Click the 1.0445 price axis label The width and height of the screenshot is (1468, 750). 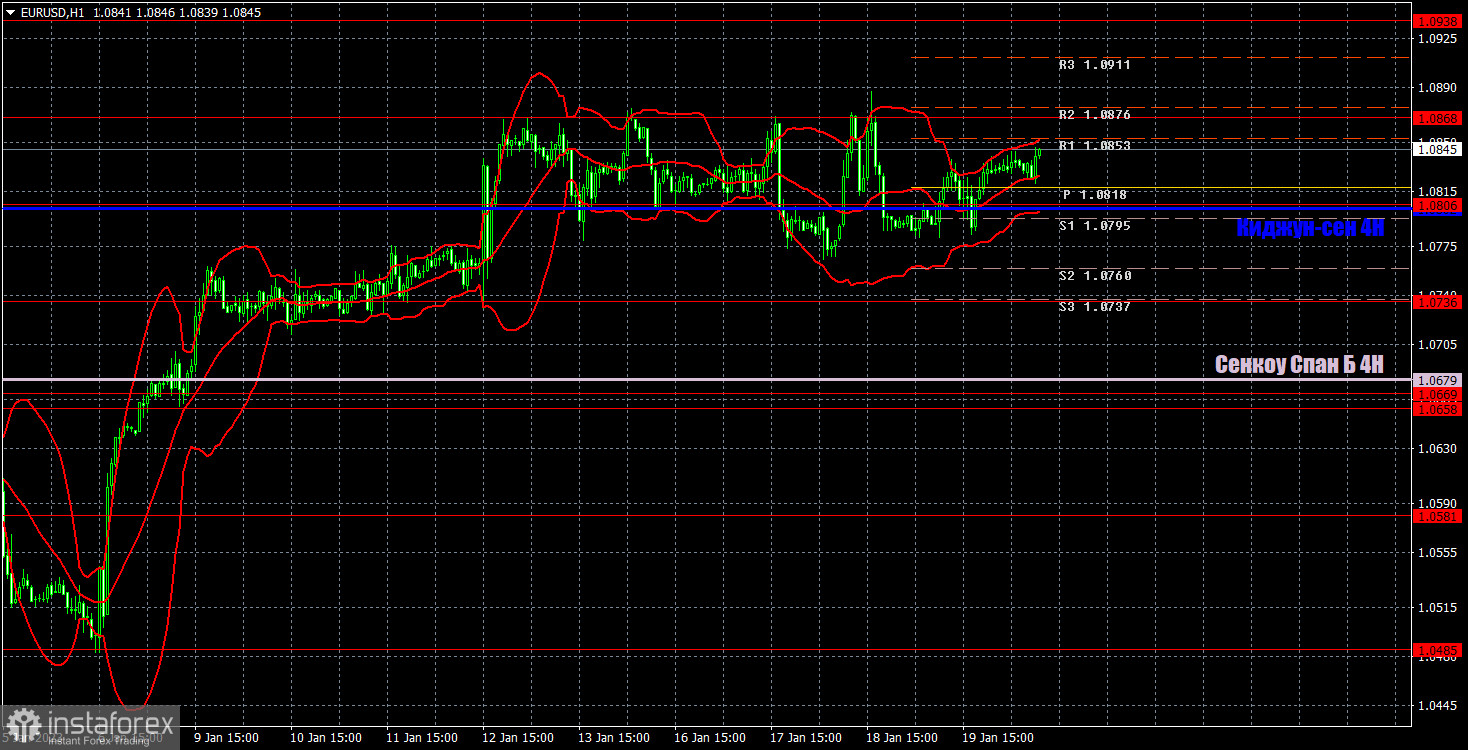1439,706
